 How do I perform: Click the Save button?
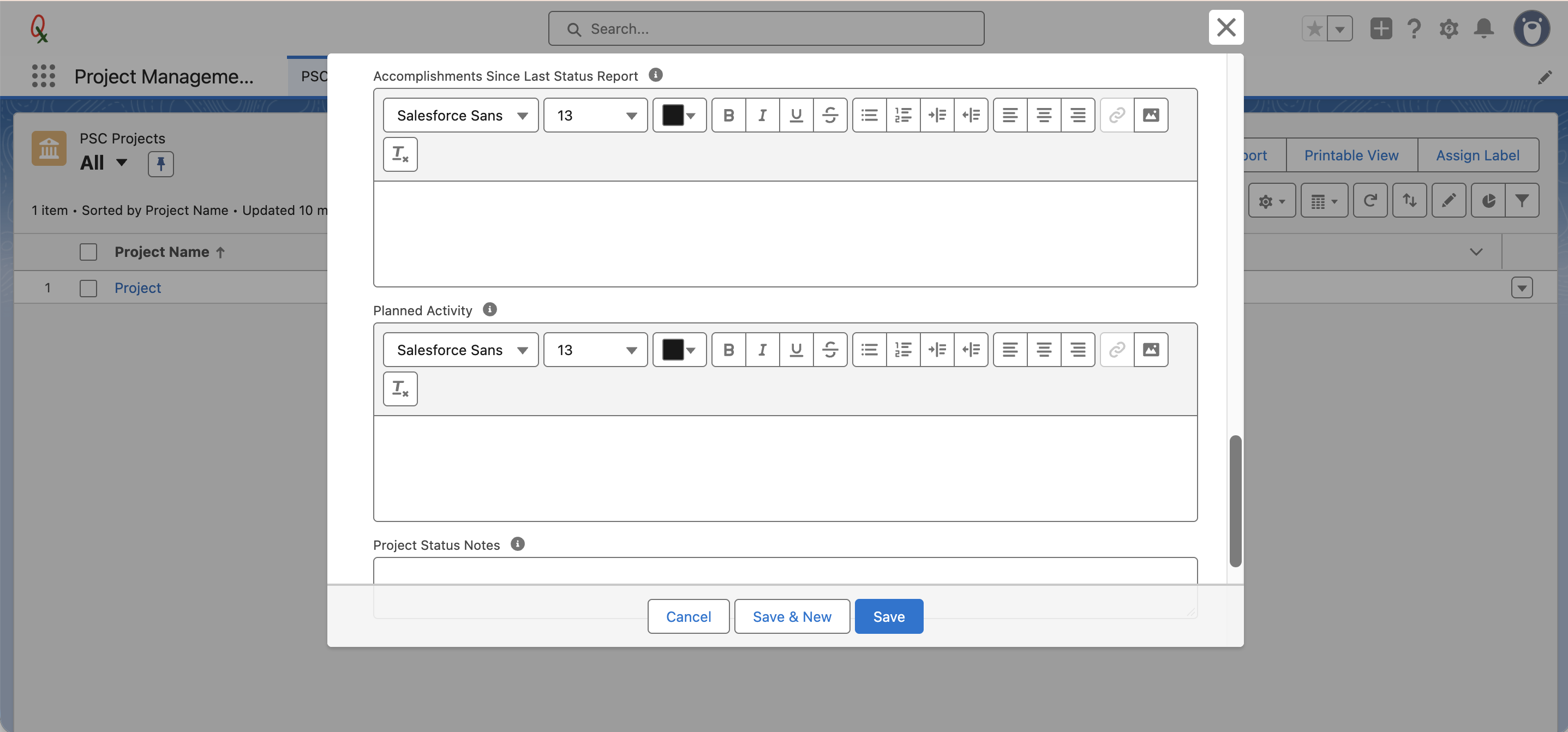click(889, 616)
